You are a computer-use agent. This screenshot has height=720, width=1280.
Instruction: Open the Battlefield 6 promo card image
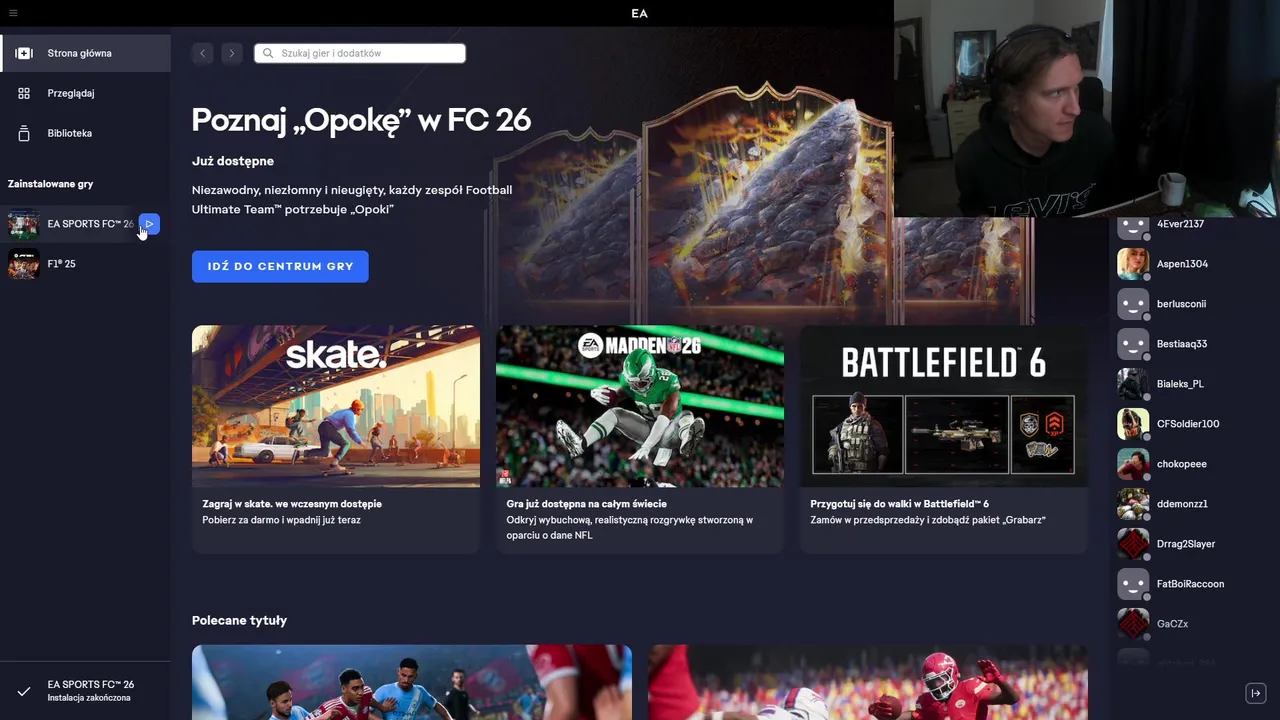[x=944, y=406]
